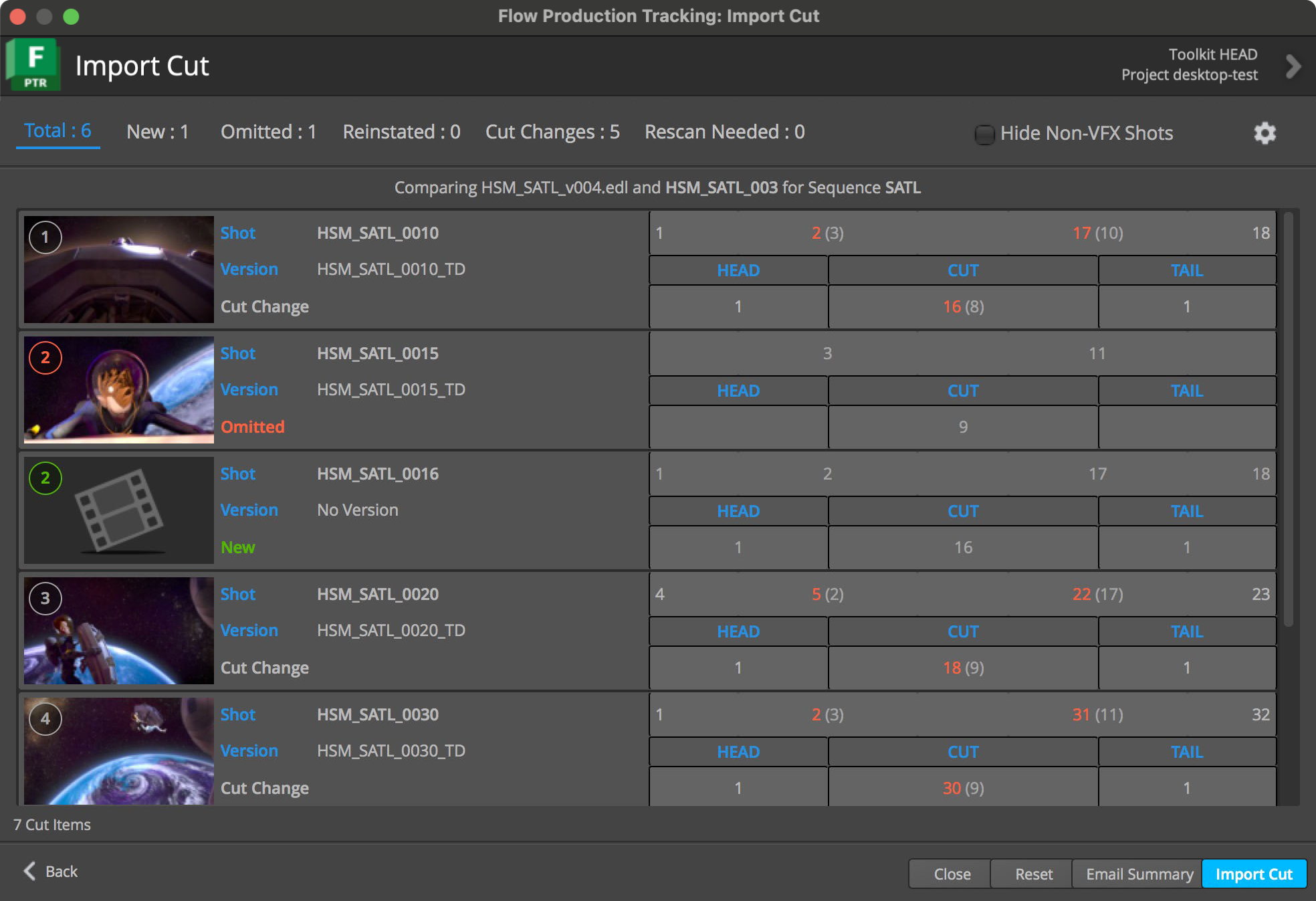Select the Total : 6 tab

(x=58, y=131)
